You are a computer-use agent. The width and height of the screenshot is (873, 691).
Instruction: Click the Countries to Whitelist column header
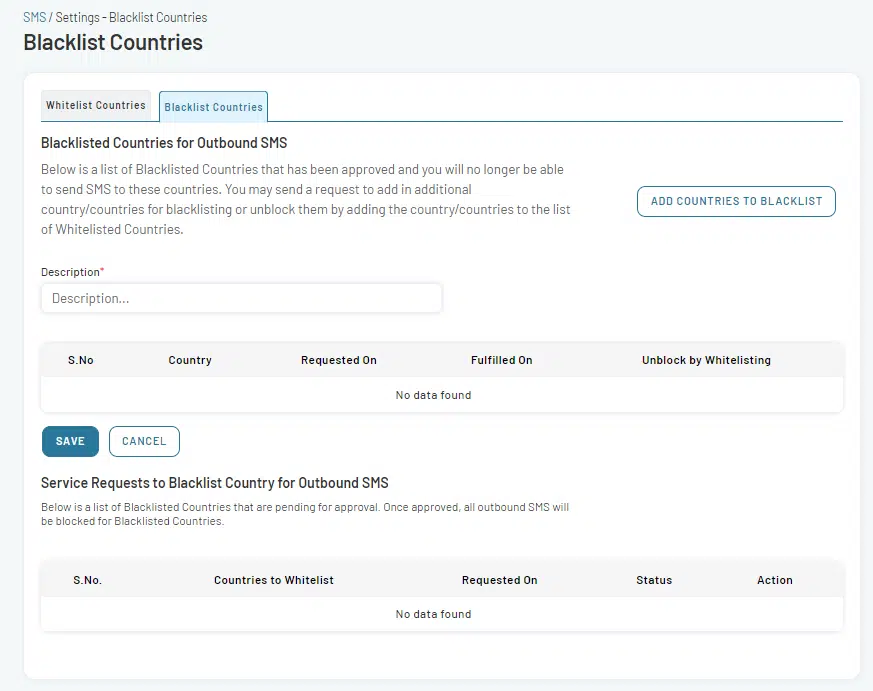(x=274, y=580)
